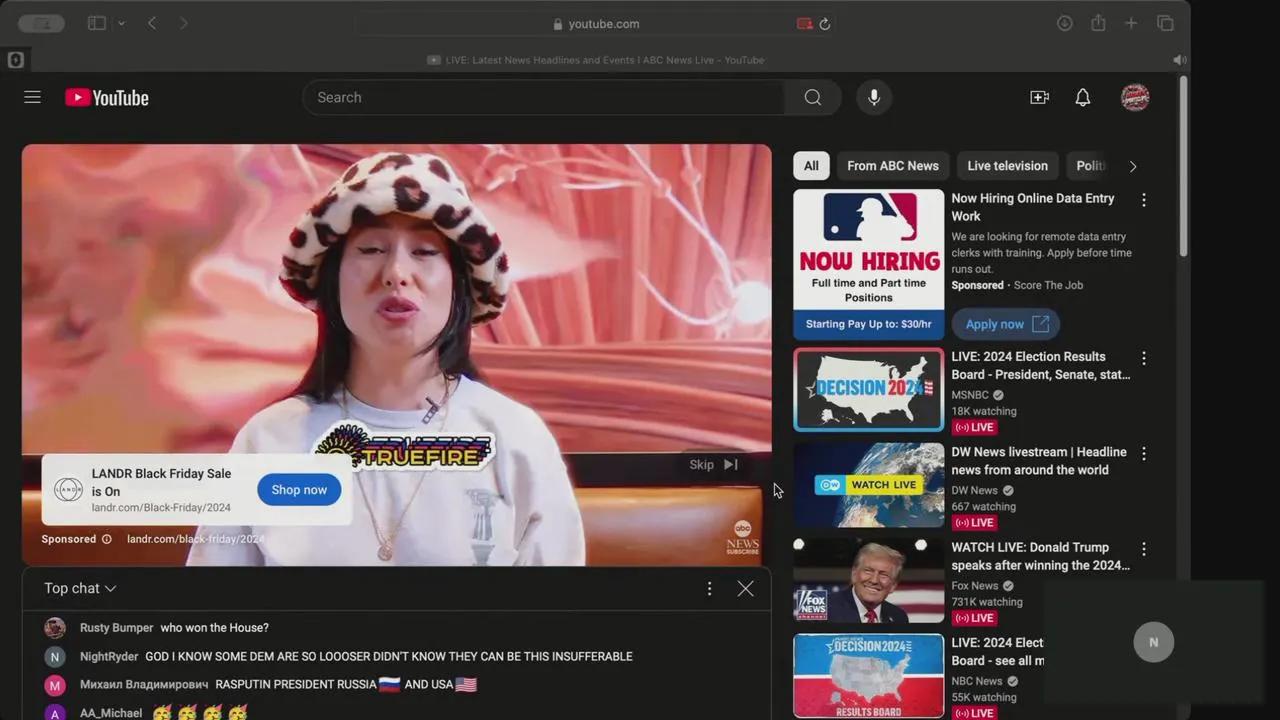This screenshot has height=720, width=1280.
Task: Open the MSNBC Decision 2024 thumbnail
Action: pyautogui.click(x=868, y=389)
